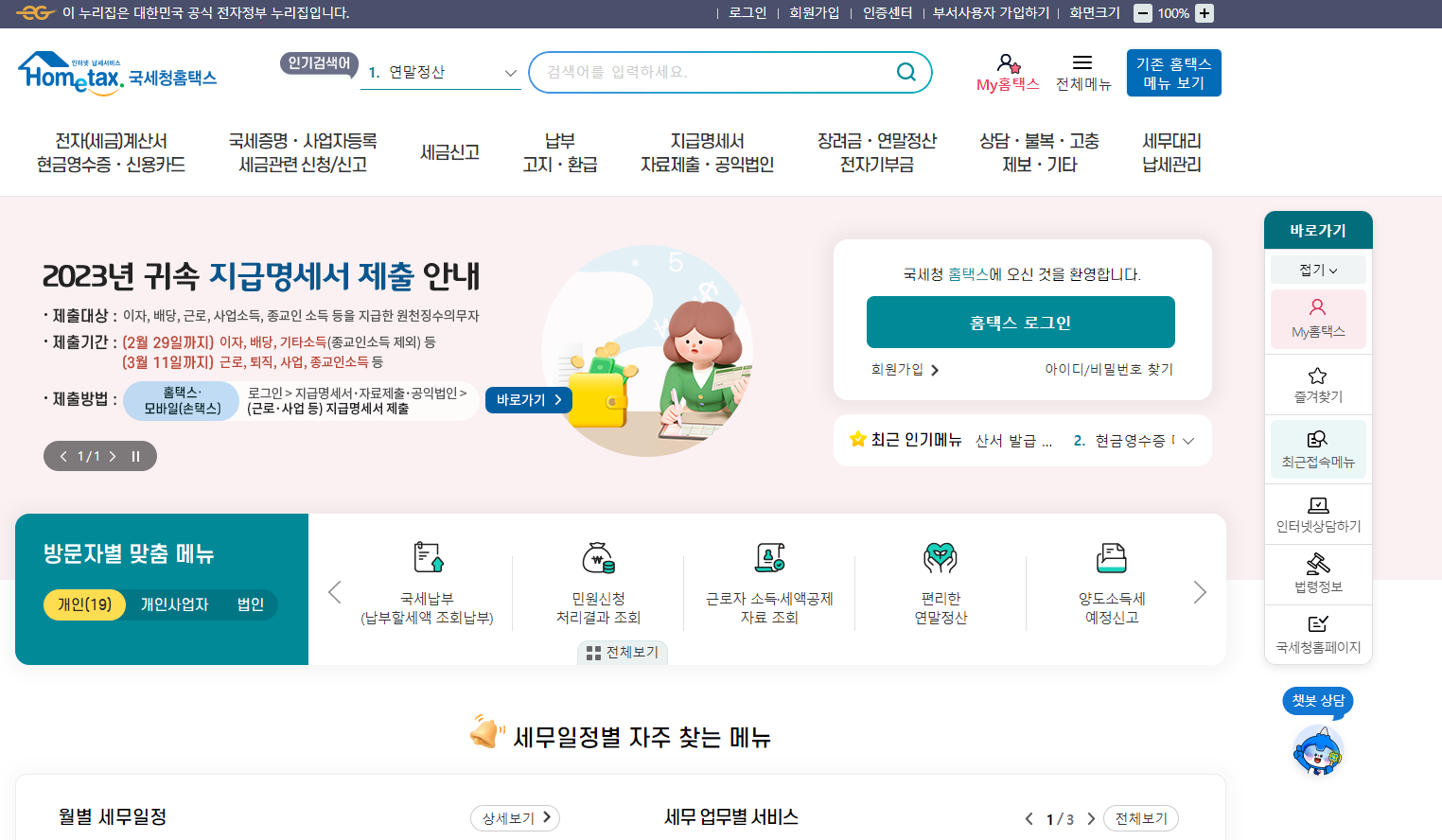Click the 홈택스·모바일(손택스) pill
1442x840 pixels.
[182, 400]
